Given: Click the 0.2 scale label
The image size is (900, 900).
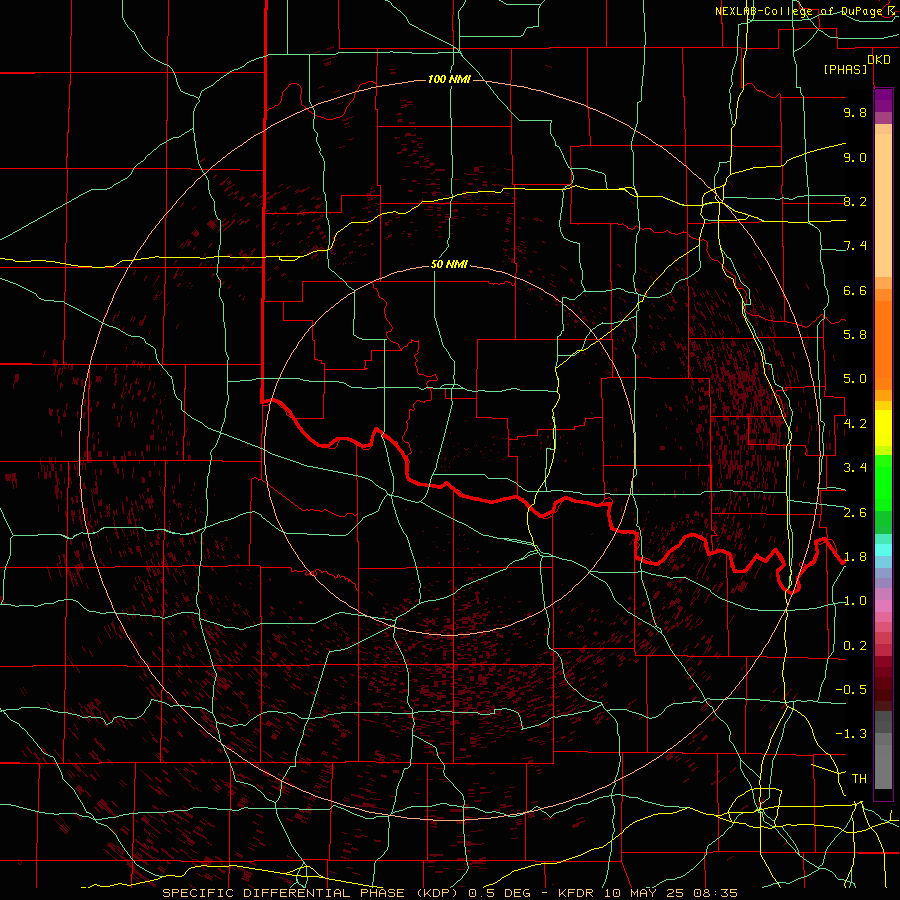Looking at the screenshot, I should point(855,646).
